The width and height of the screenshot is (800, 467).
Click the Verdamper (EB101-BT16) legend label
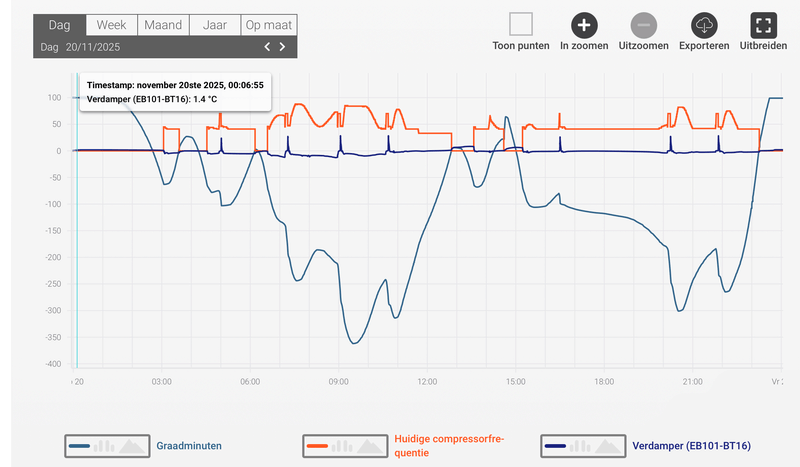691,446
